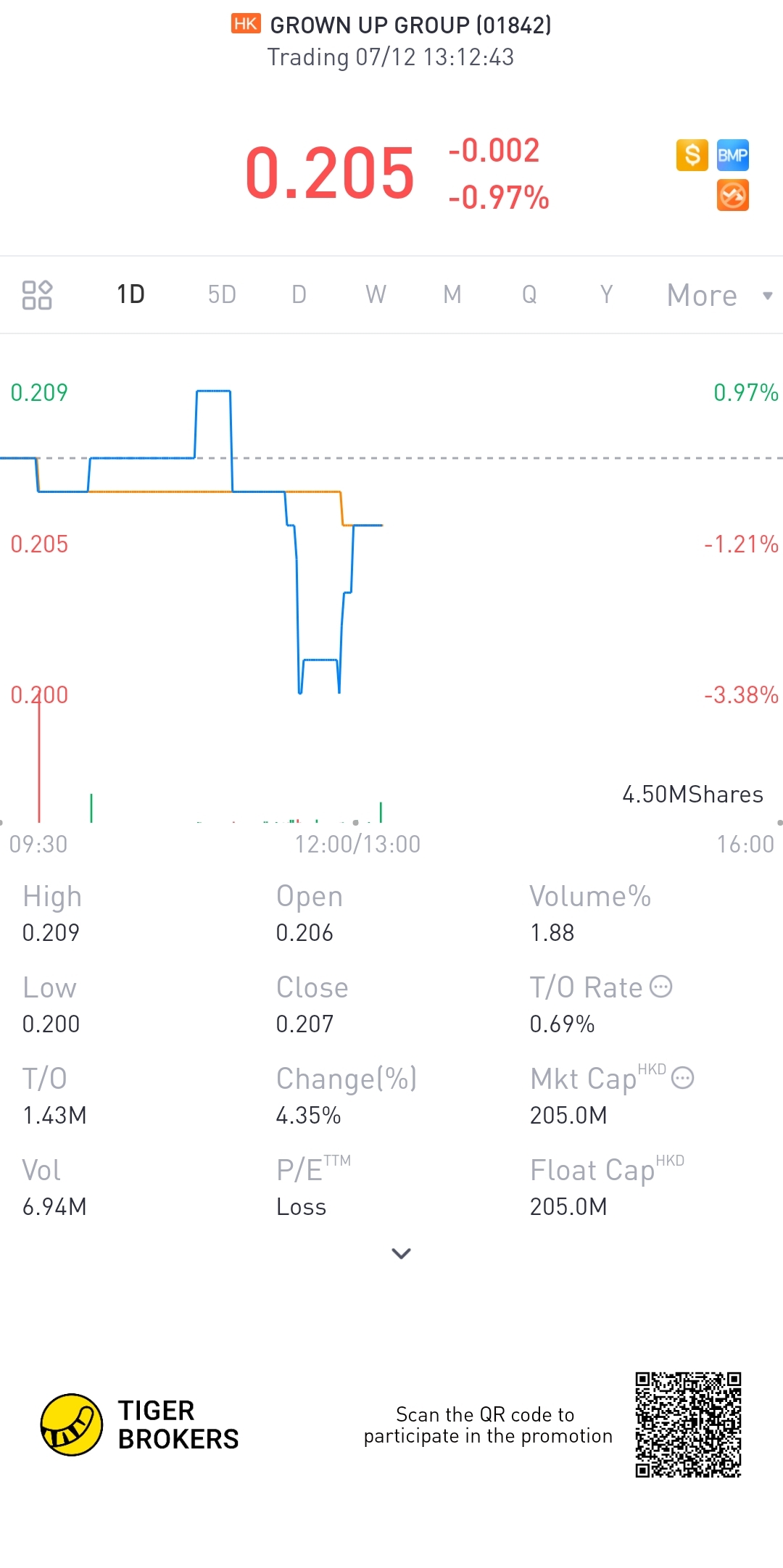Tap the HK market flag badge
This screenshot has height=1568, width=783.
246,24
